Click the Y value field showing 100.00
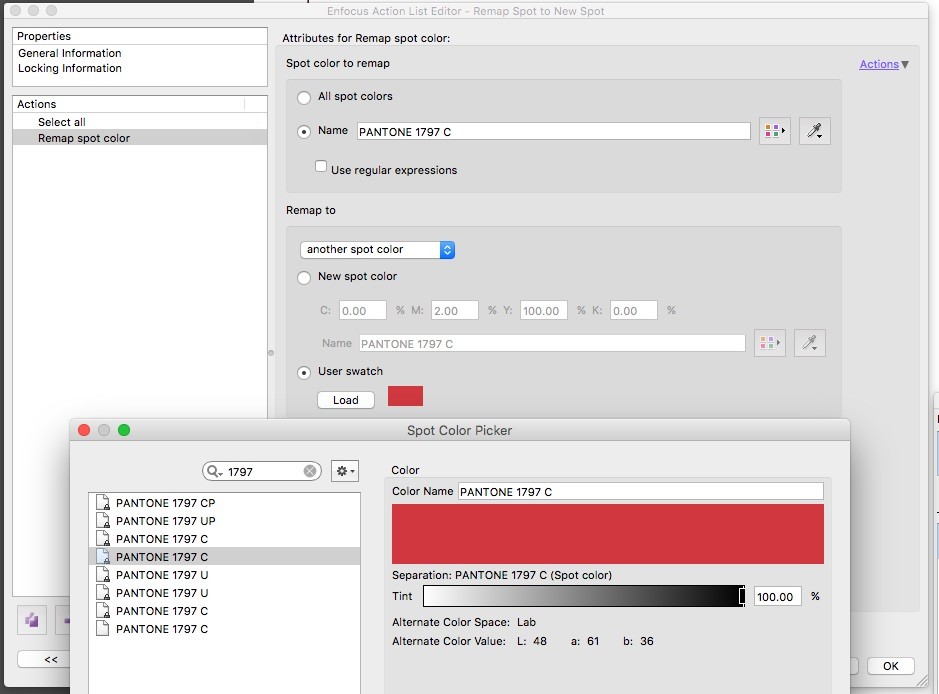 (544, 310)
